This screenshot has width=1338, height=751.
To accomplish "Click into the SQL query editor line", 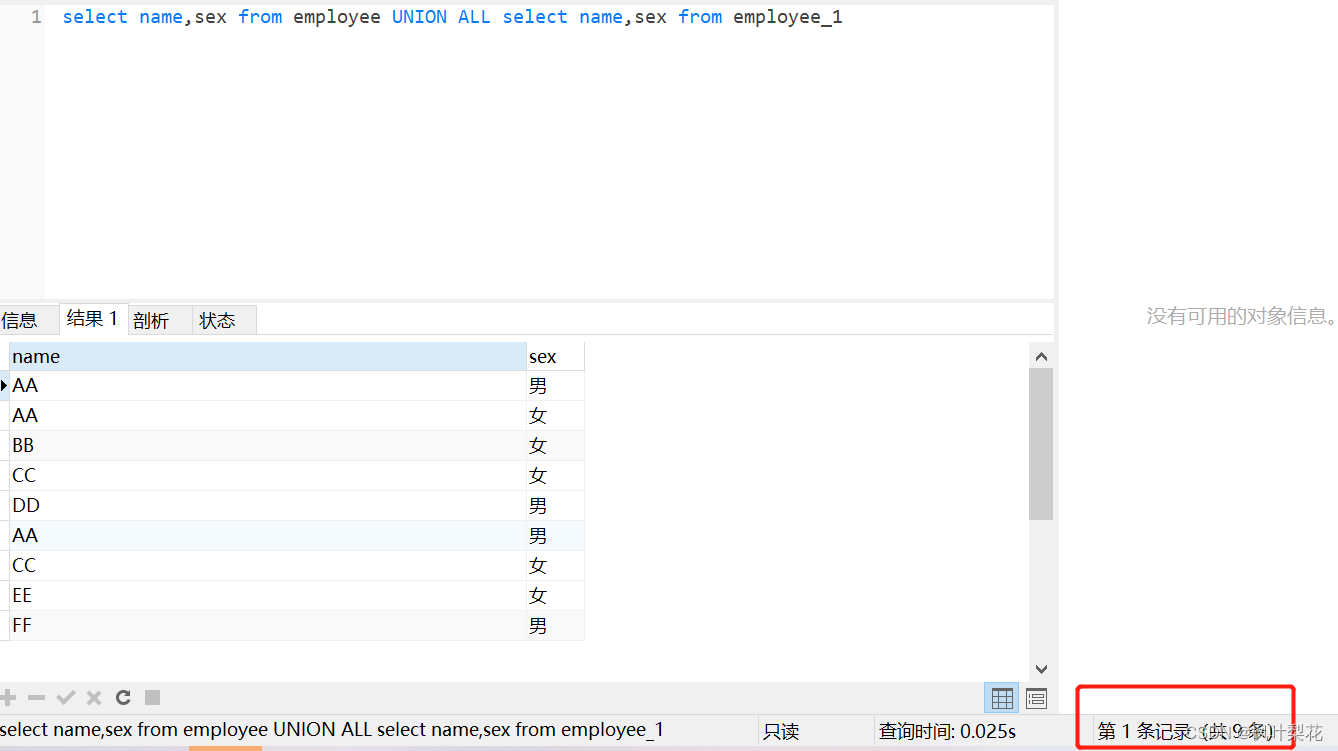I will pyautogui.click(x=452, y=17).
